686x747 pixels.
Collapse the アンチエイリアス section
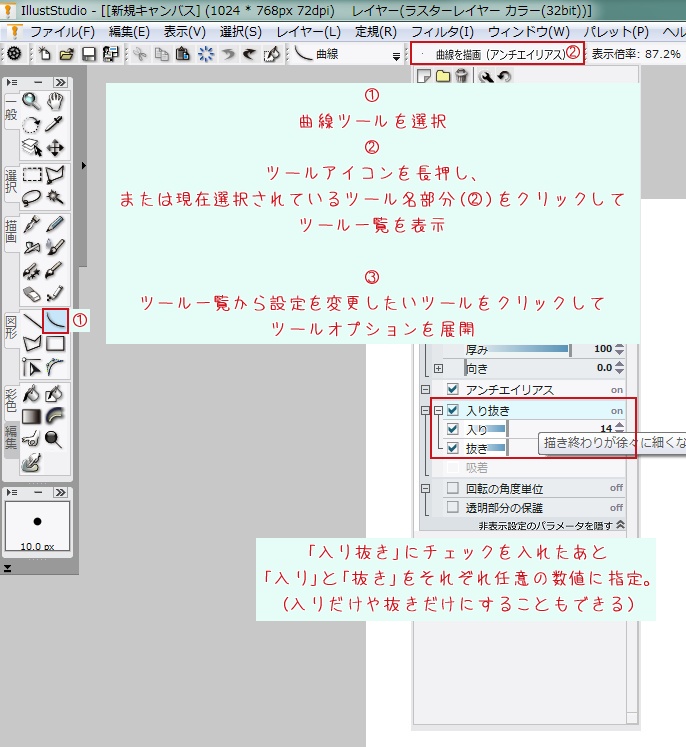pyautogui.click(x=425, y=390)
